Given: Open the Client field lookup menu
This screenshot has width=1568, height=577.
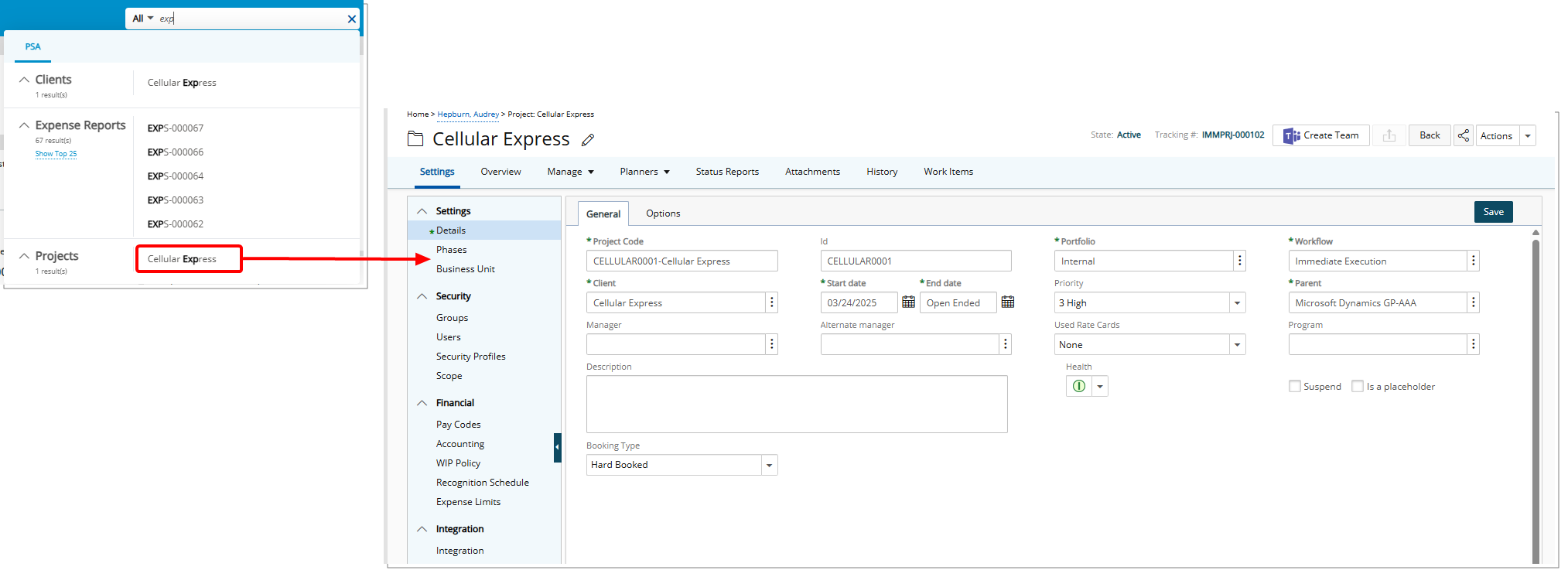Looking at the screenshot, I should [771, 302].
